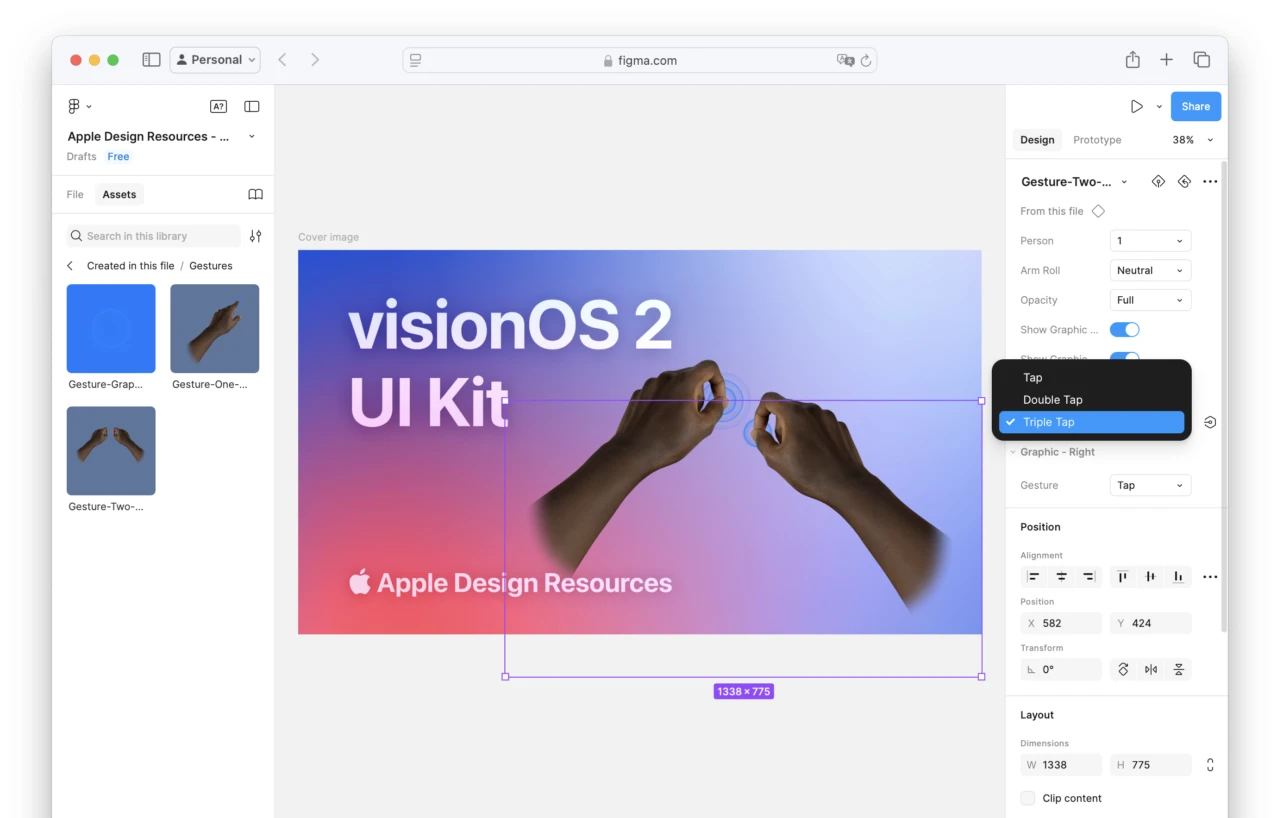Toggle the first Show Graphic switch
The width and height of the screenshot is (1280, 818).
(x=1125, y=330)
